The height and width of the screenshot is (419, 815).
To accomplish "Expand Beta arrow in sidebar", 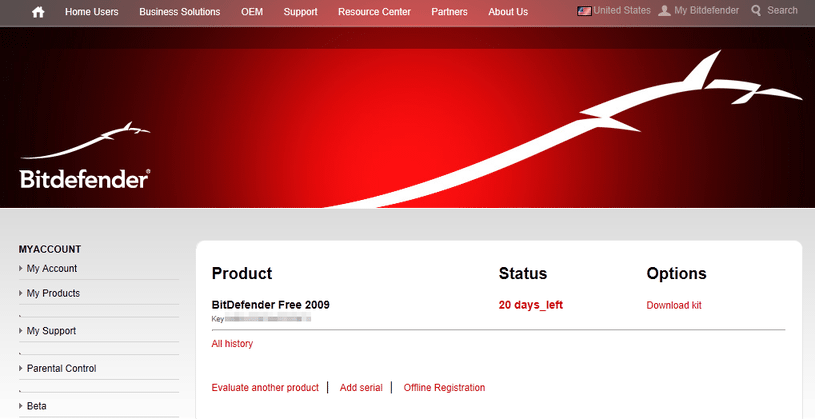I will pyautogui.click(x=21, y=405).
